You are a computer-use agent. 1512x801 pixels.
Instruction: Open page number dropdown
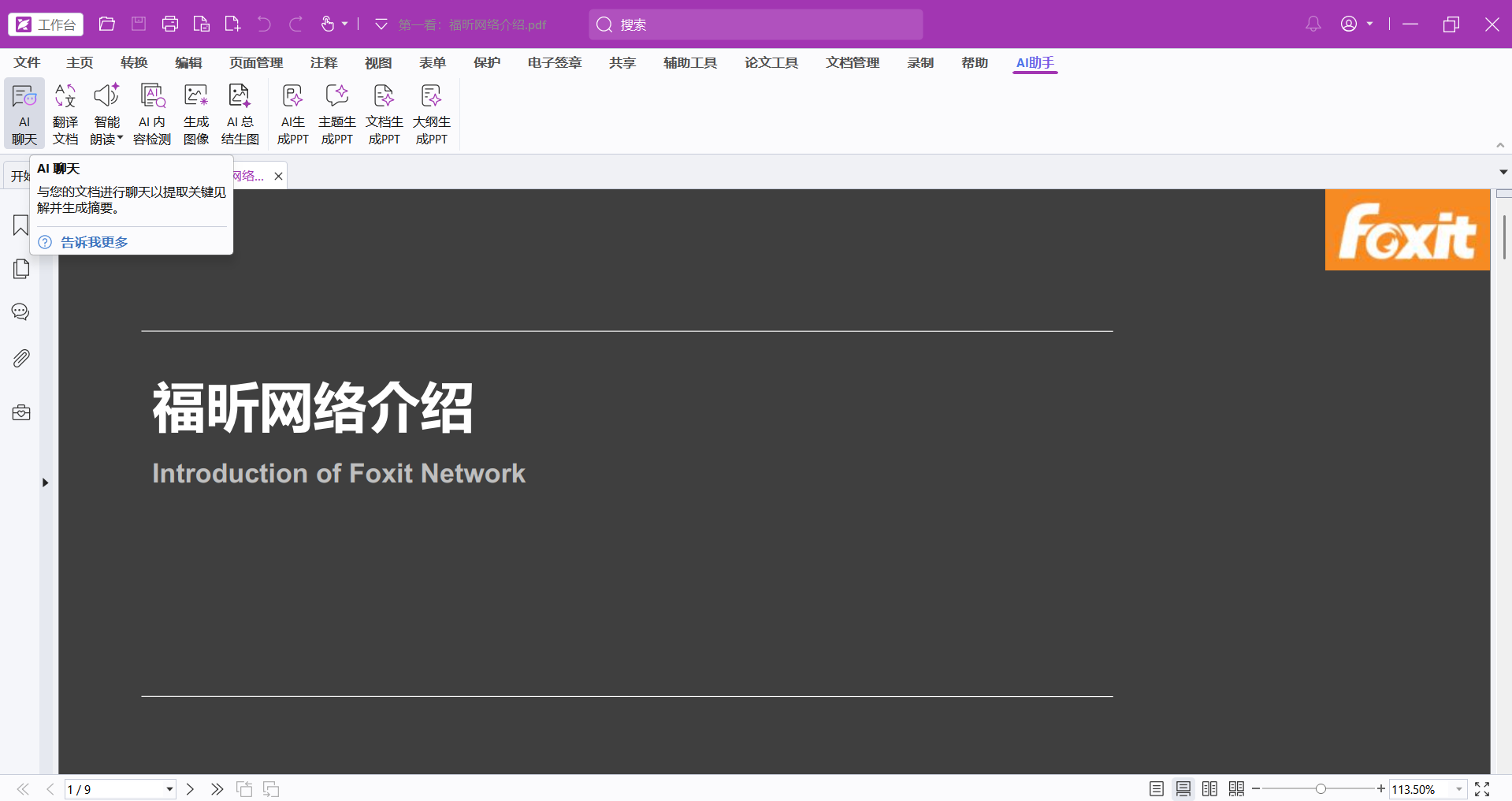click(169, 789)
